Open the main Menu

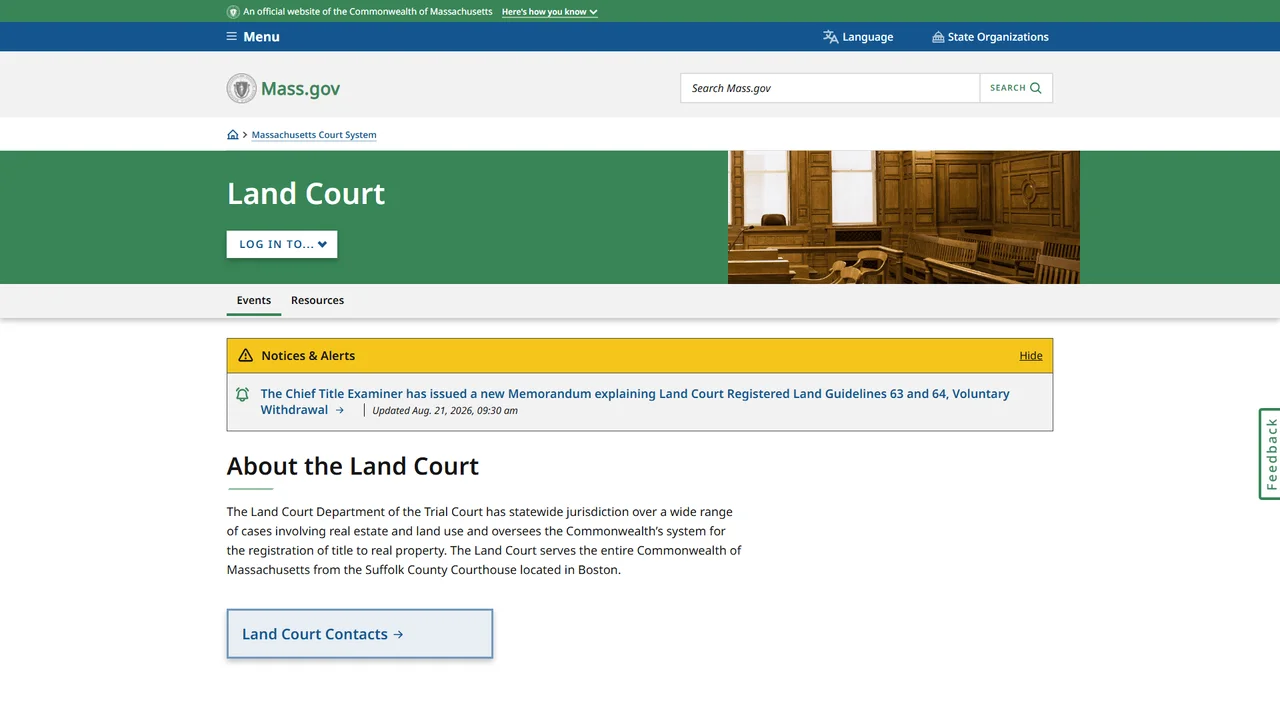point(253,37)
